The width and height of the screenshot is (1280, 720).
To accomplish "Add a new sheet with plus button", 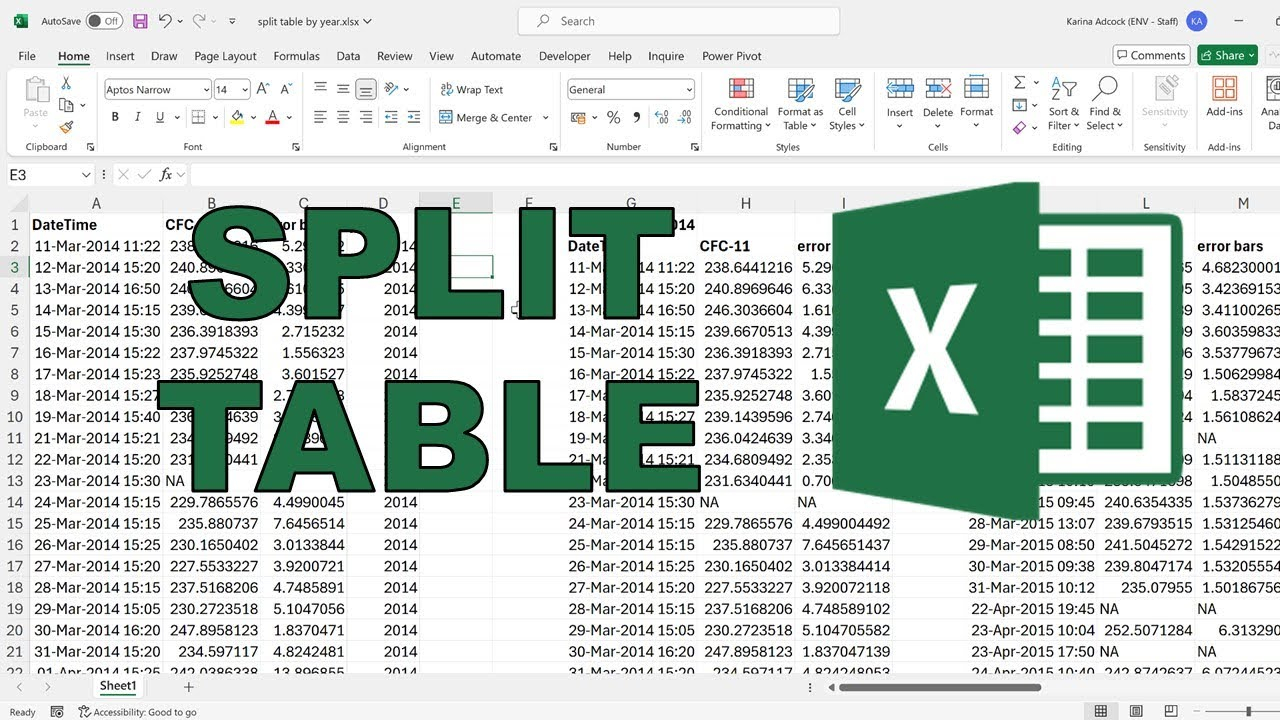I will pyautogui.click(x=188, y=687).
